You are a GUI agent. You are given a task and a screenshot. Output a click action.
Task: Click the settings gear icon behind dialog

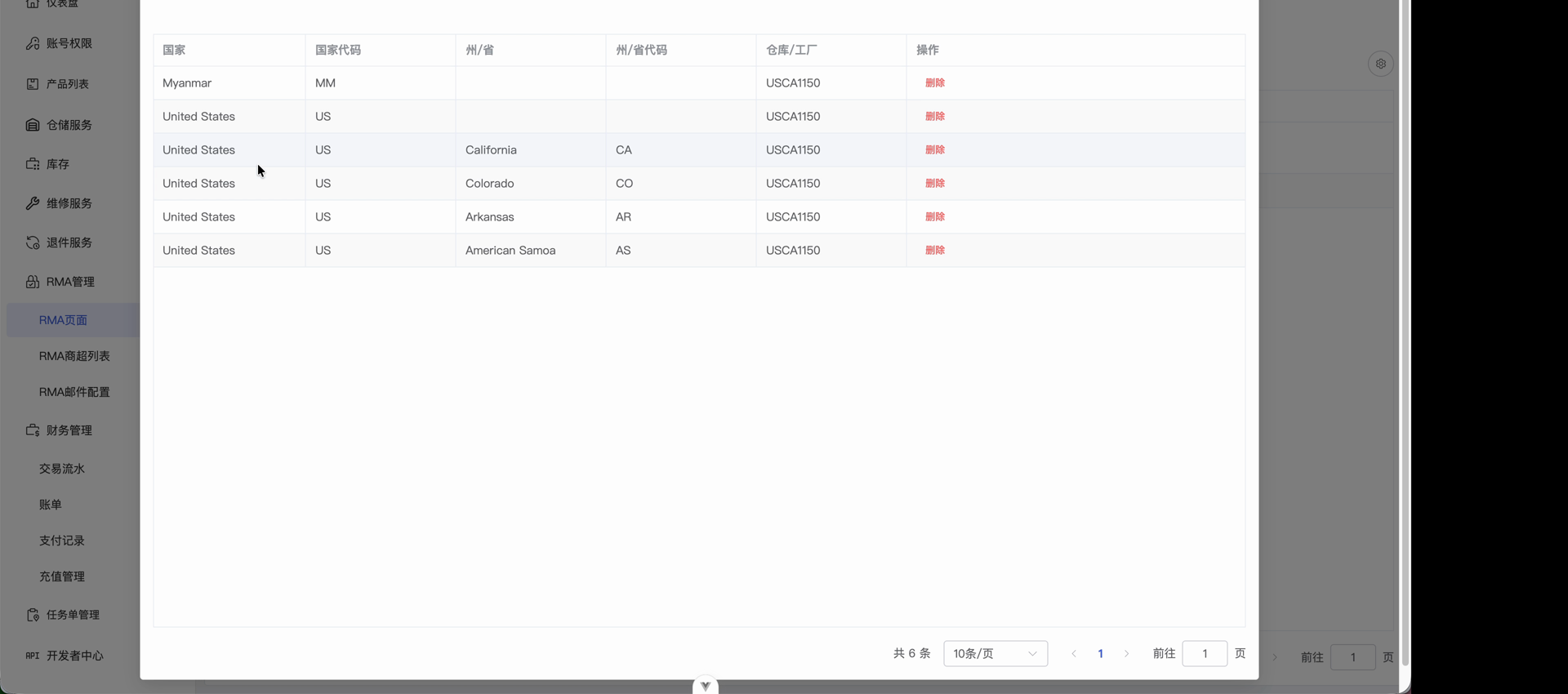pos(1381,64)
